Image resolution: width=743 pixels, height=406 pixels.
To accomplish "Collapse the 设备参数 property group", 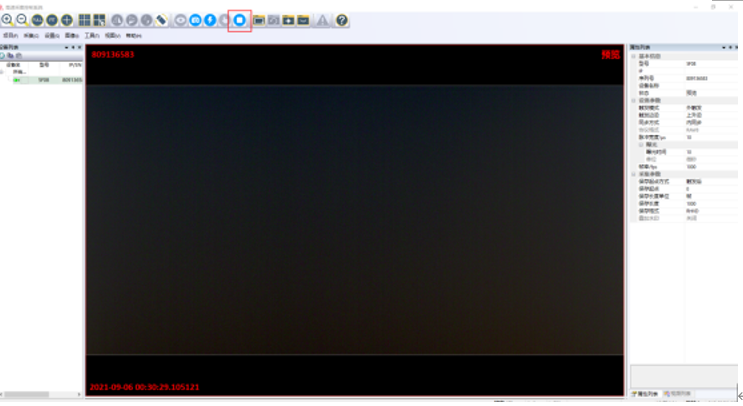I will point(634,100).
